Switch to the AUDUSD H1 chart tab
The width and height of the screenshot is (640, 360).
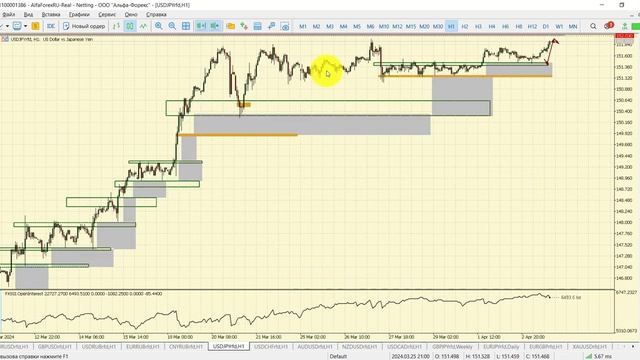[314, 347]
